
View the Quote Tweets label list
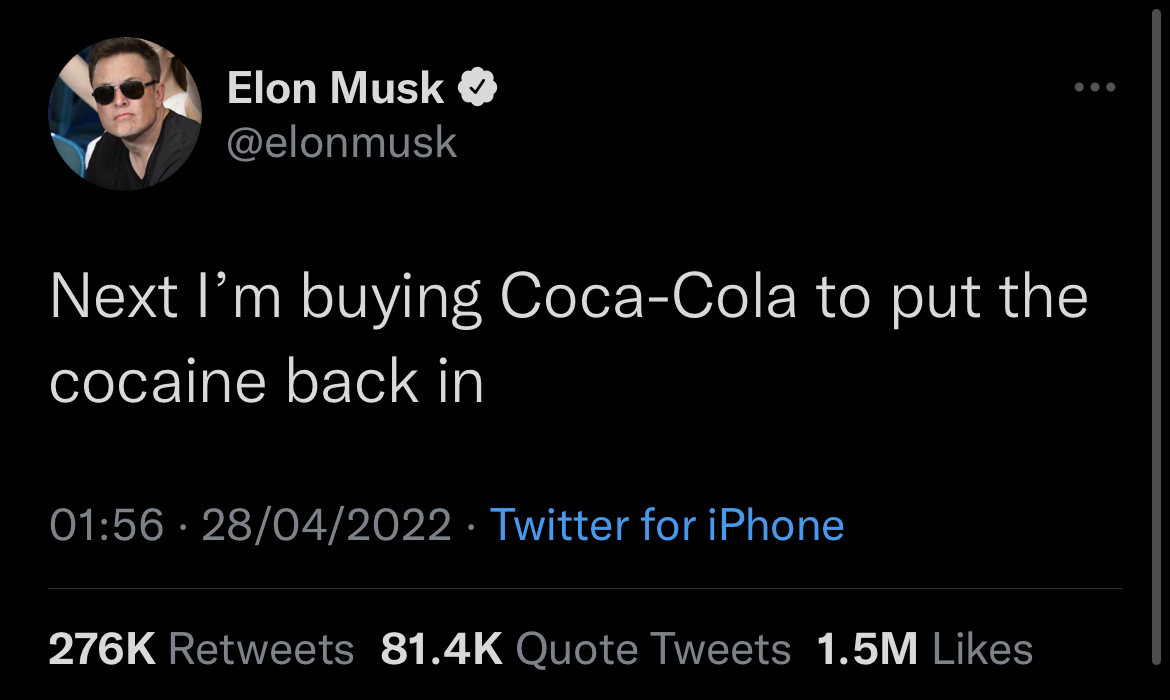(x=653, y=650)
